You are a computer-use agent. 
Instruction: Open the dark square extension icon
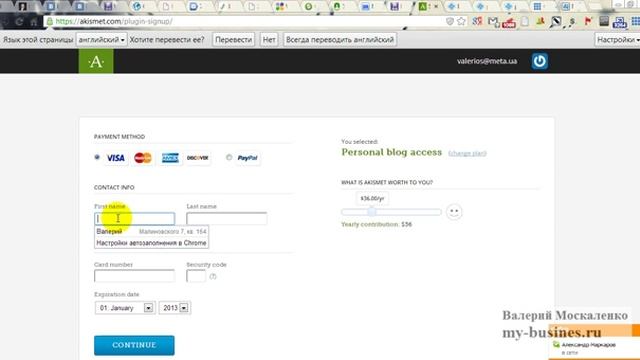tap(604, 21)
